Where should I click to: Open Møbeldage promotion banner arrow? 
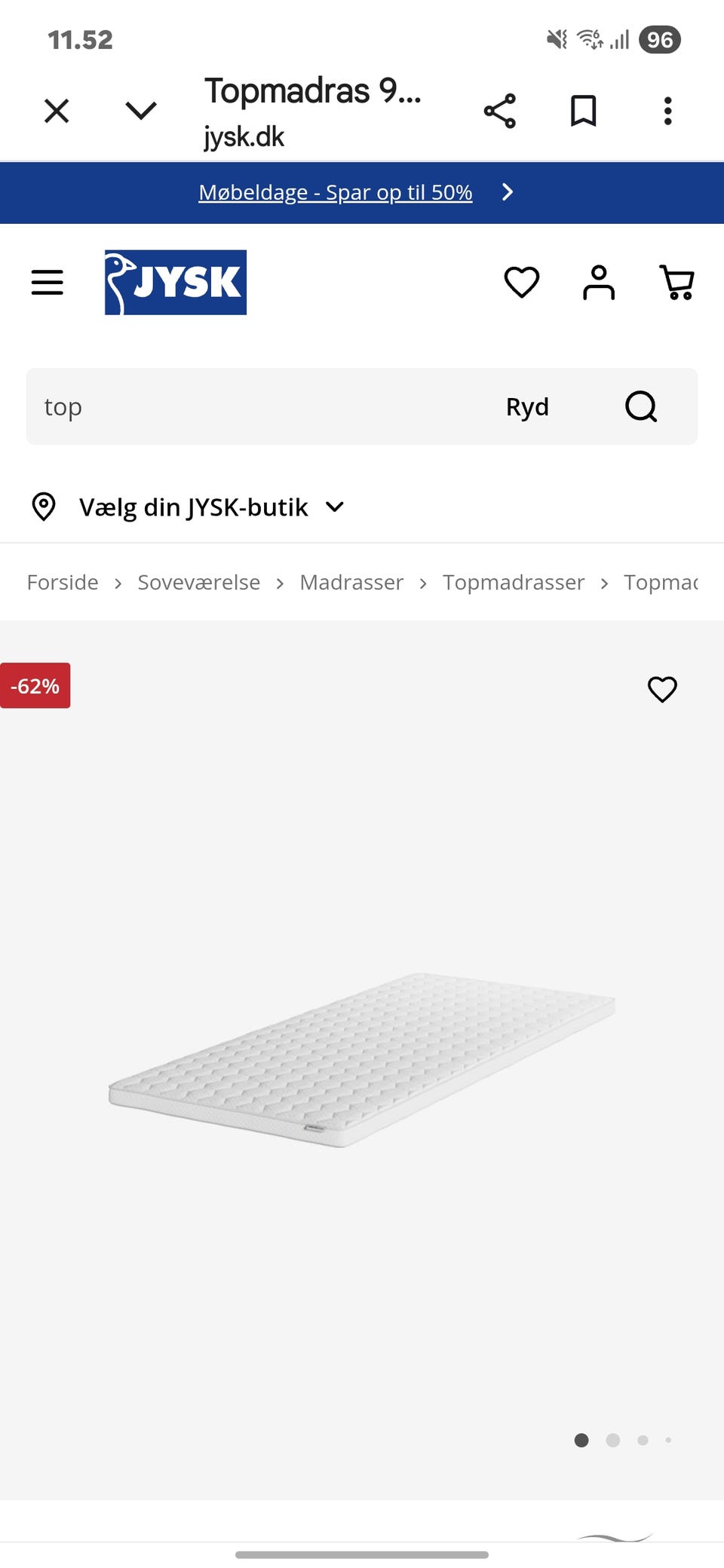(508, 192)
